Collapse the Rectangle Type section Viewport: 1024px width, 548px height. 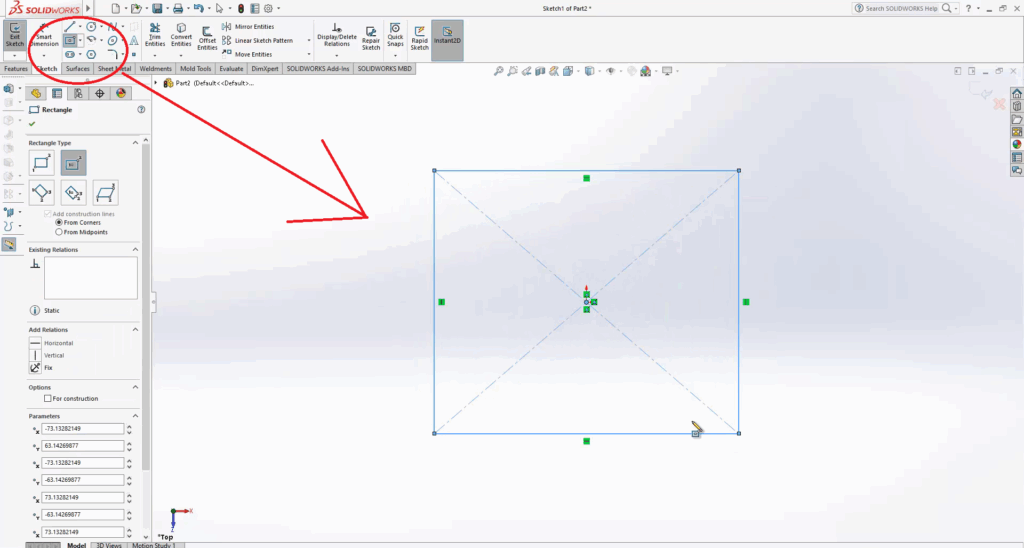point(136,142)
